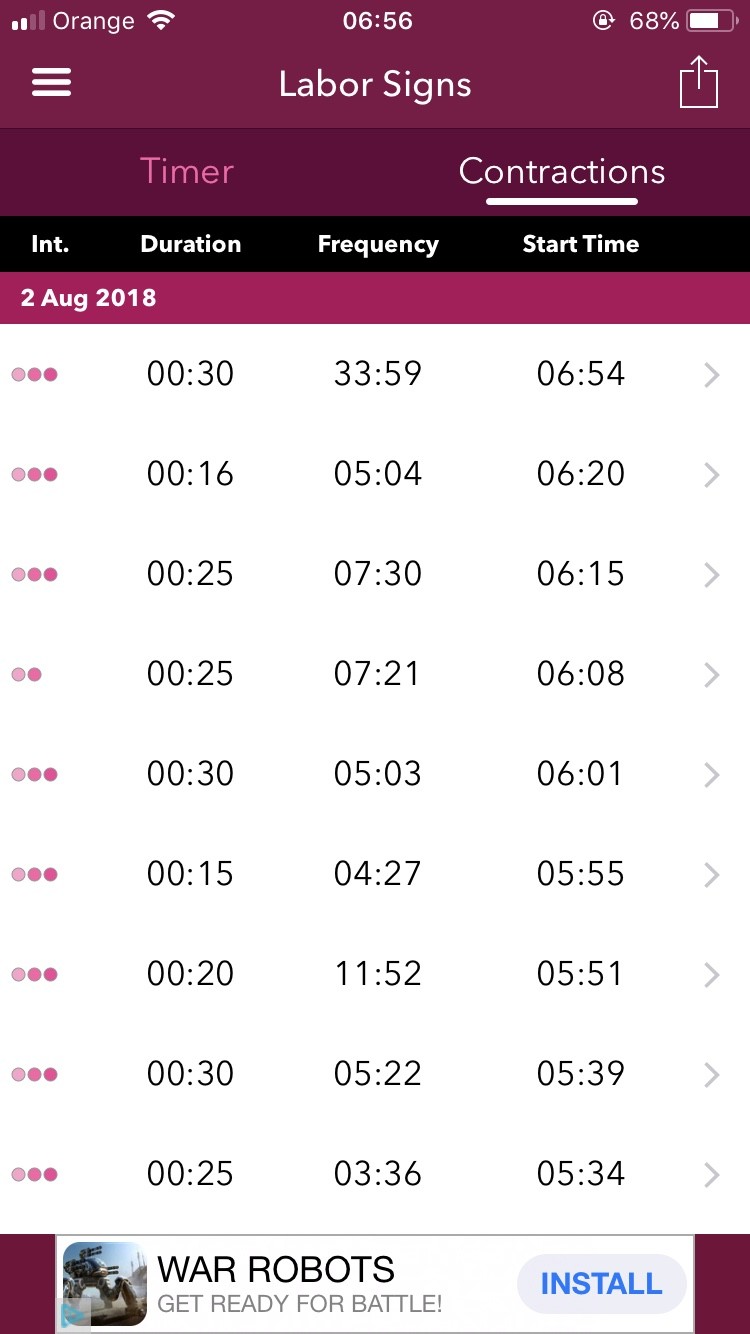Tap intensity dots for 06:01 contraction
750x1334 pixels.
click(x=35, y=775)
